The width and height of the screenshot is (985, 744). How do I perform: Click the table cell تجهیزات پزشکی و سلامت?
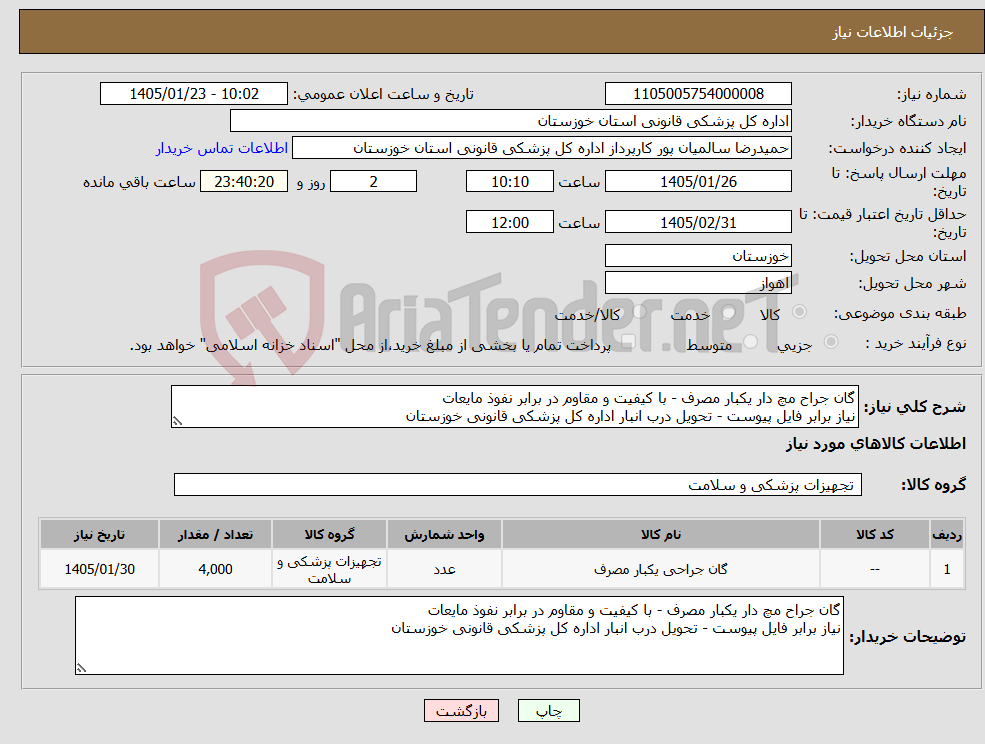point(329,569)
